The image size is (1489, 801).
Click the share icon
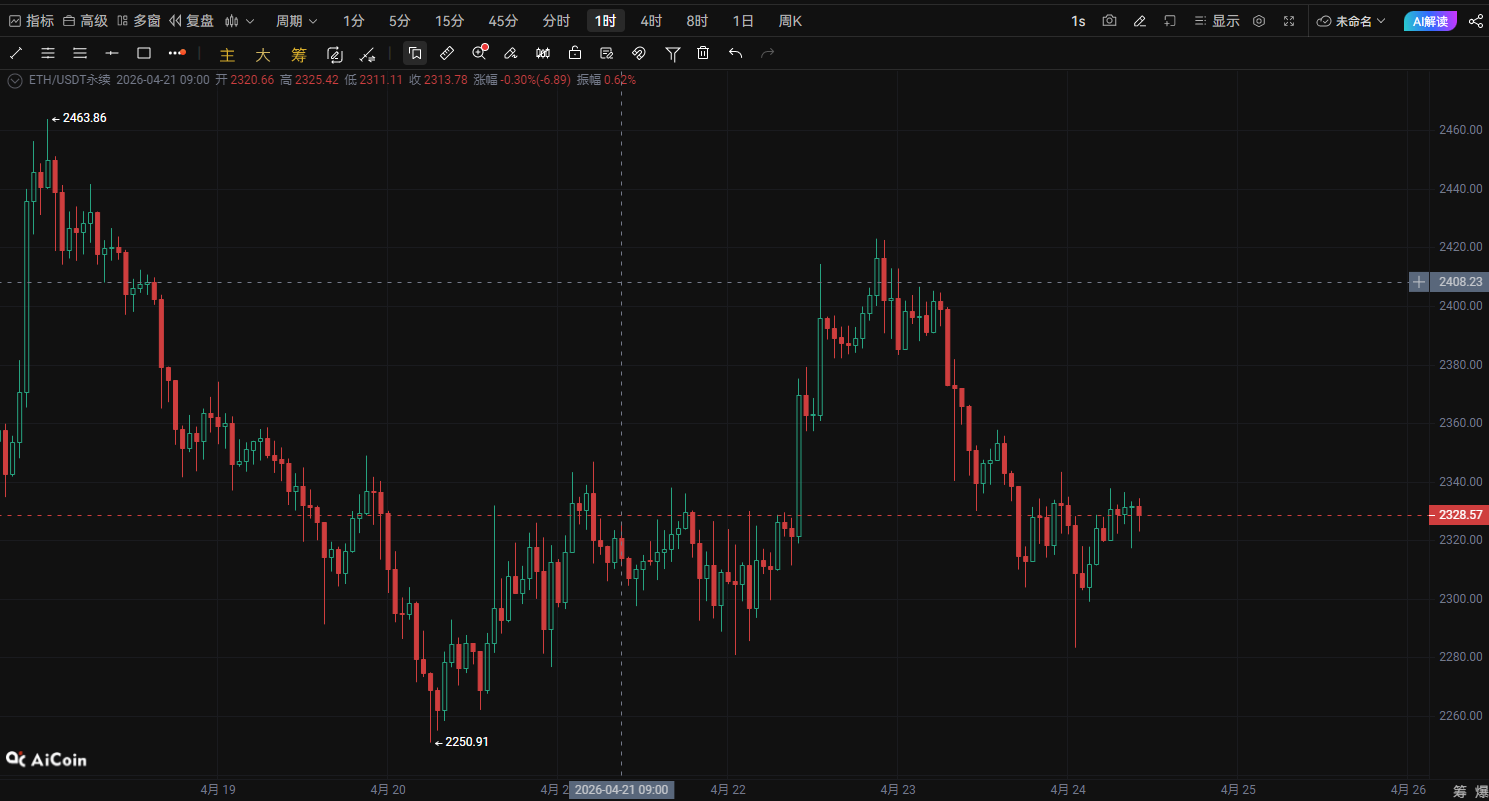pyautogui.click(x=1475, y=21)
